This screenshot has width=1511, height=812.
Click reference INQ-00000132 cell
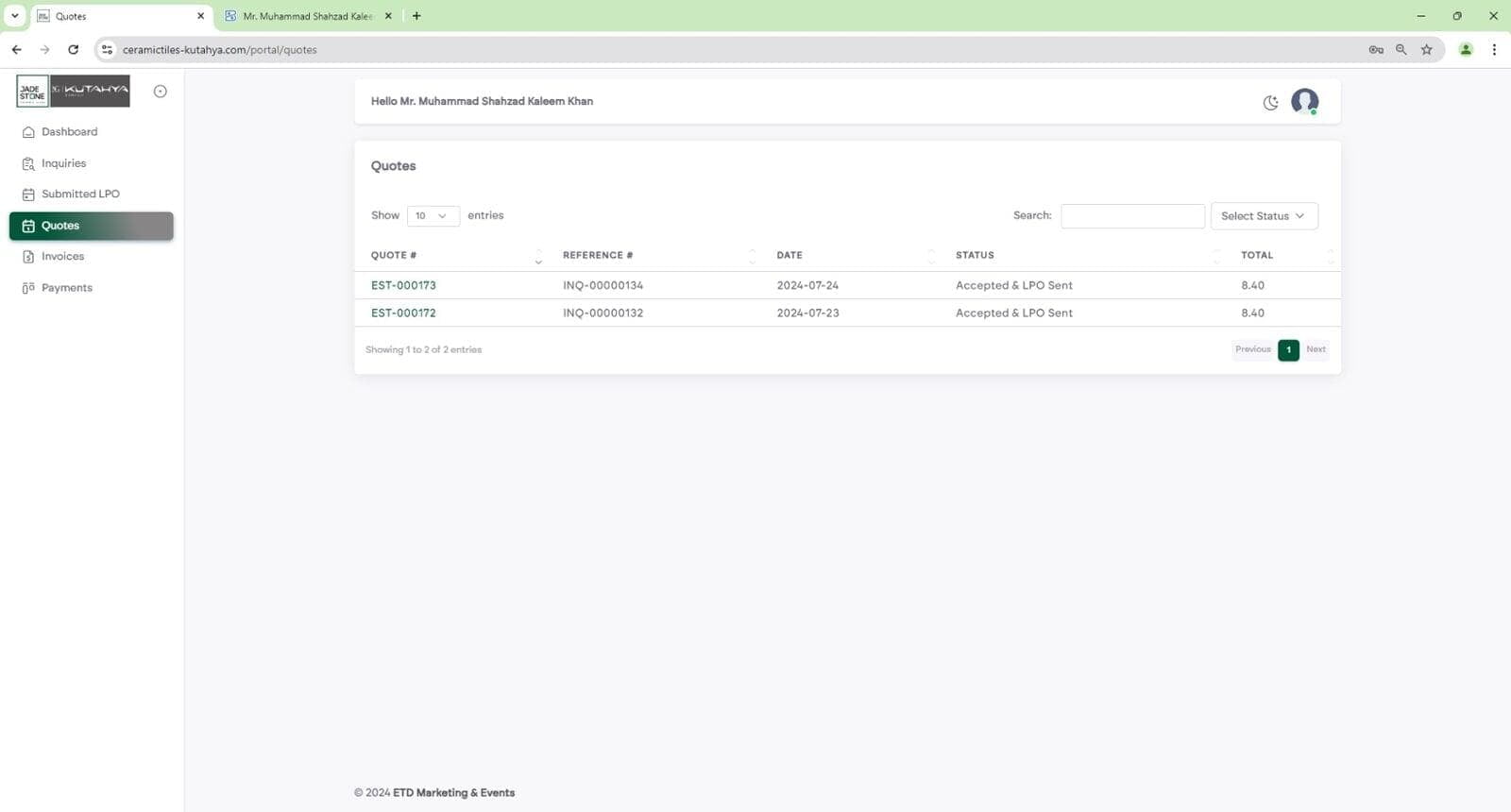[603, 313]
